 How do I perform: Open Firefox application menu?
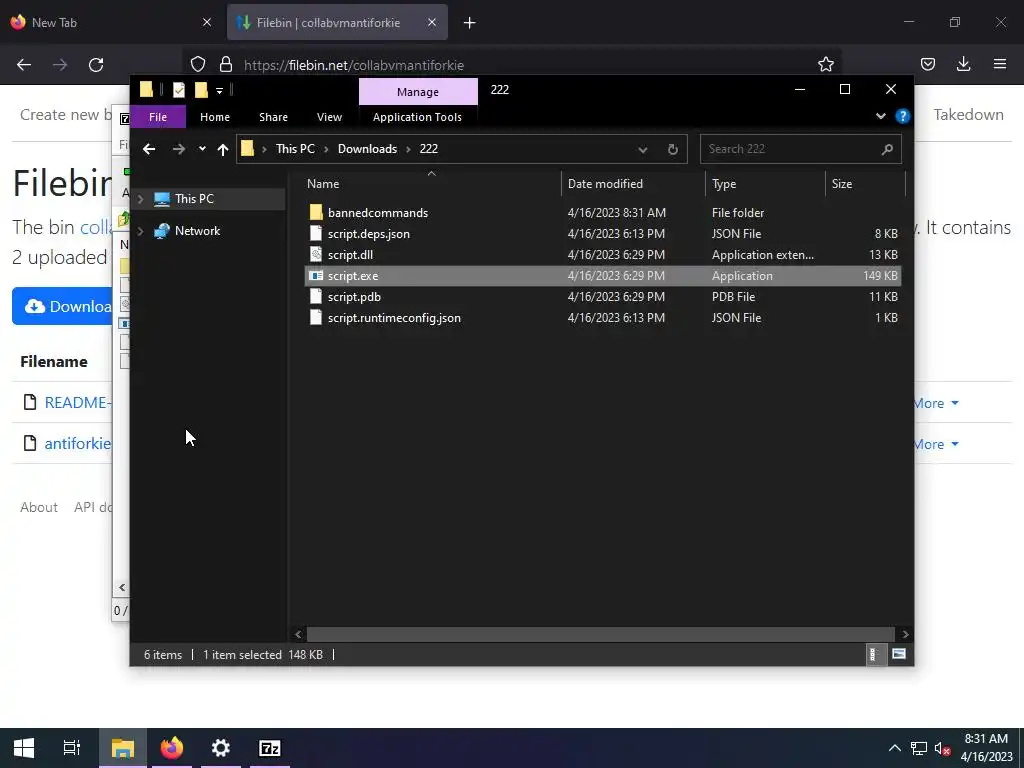pos(999,64)
